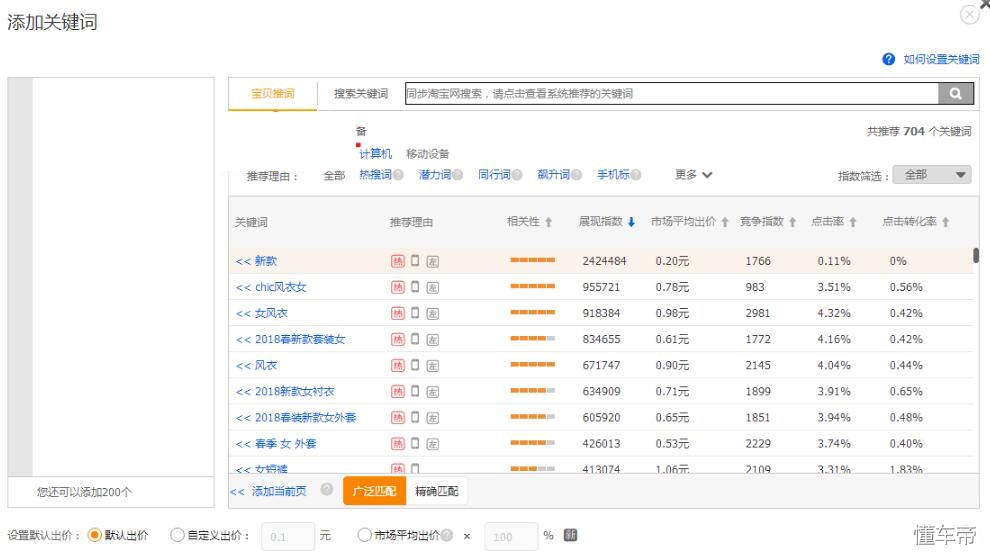Image resolution: width=990 pixels, height=554 pixels.
Task: Click the mobile icon in 2018春新款套装女 row
Action: [415, 339]
